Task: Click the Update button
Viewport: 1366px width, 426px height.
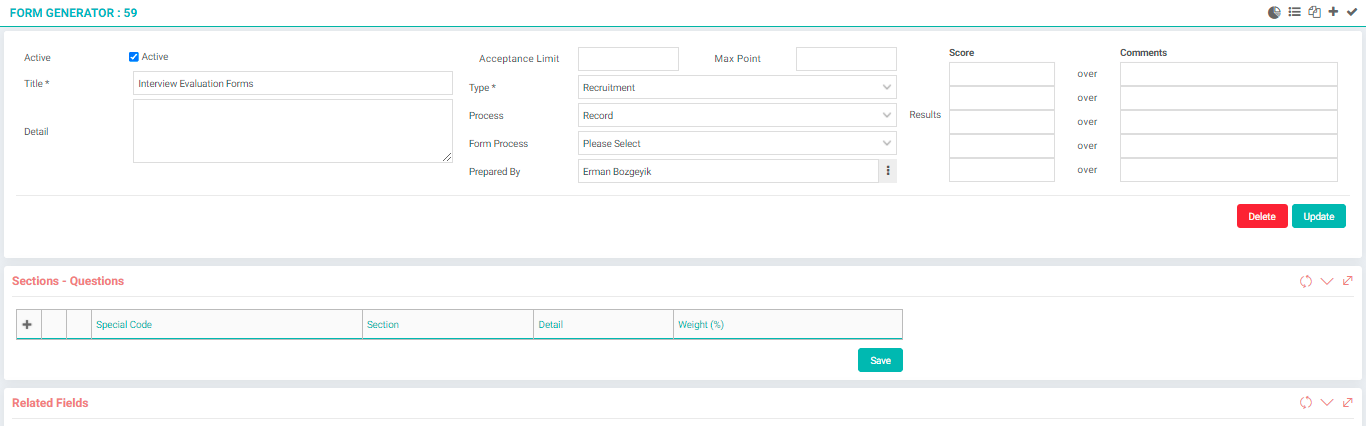Action: [x=1319, y=216]
